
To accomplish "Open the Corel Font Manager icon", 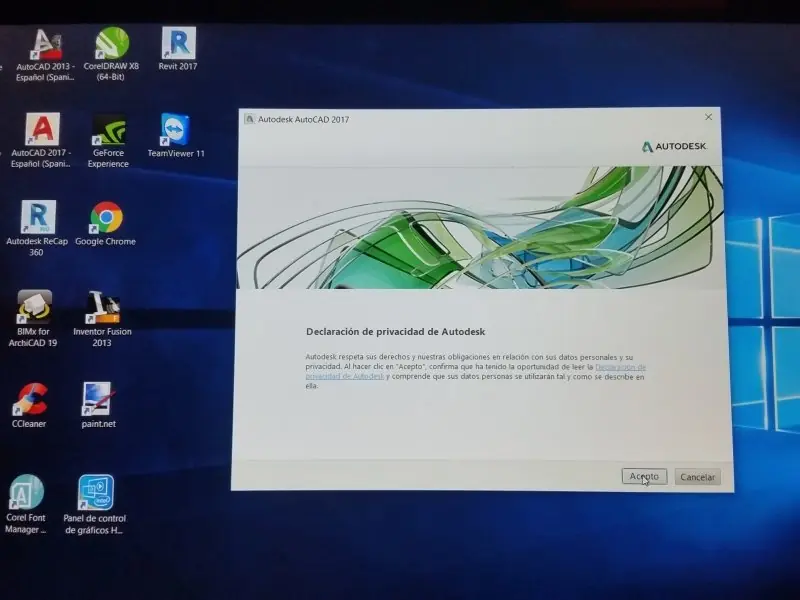I will click(x=26, y=504).
